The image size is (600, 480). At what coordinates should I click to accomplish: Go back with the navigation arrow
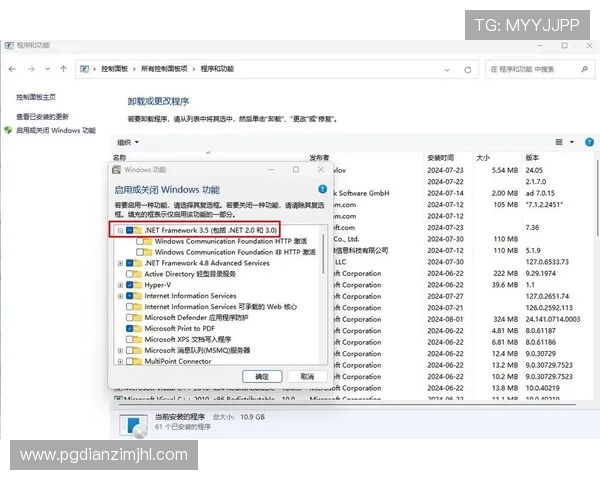(x=12, y=69)
